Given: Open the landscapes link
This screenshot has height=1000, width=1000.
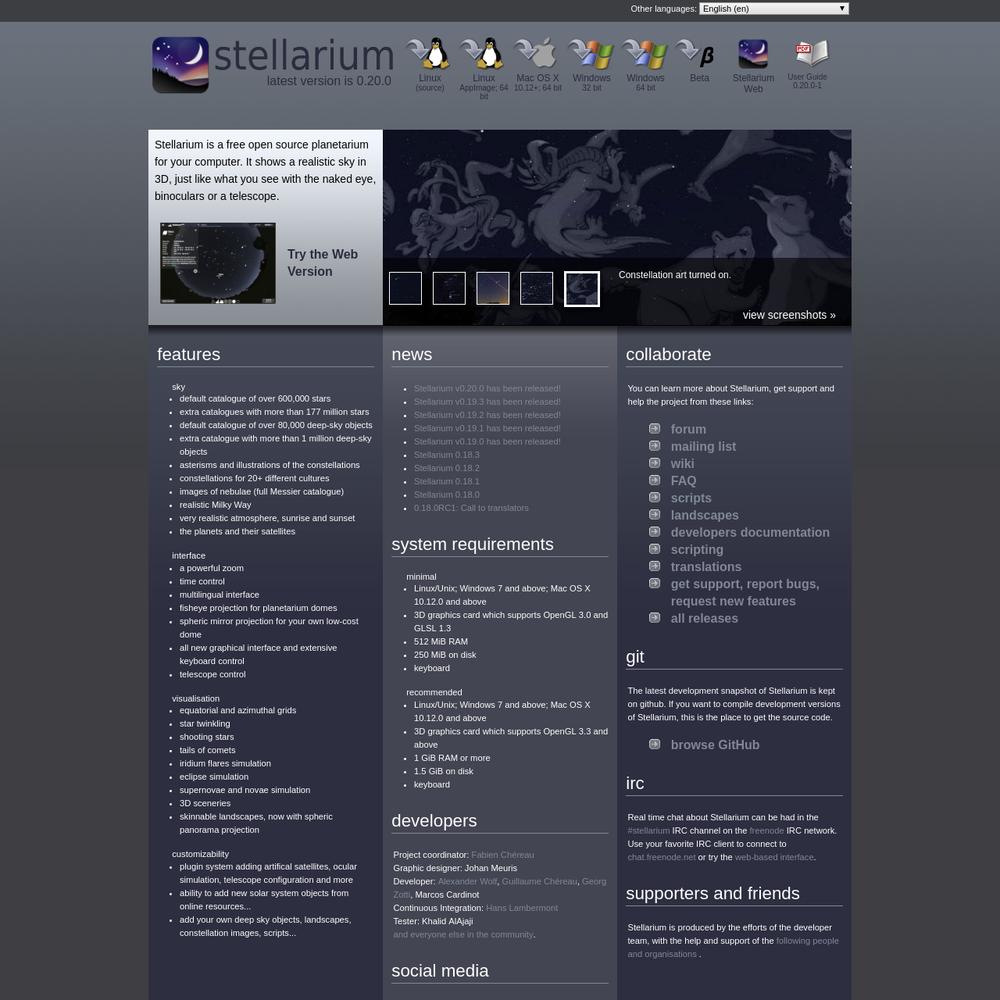Looking at the screenshot, I should point(704,515).
